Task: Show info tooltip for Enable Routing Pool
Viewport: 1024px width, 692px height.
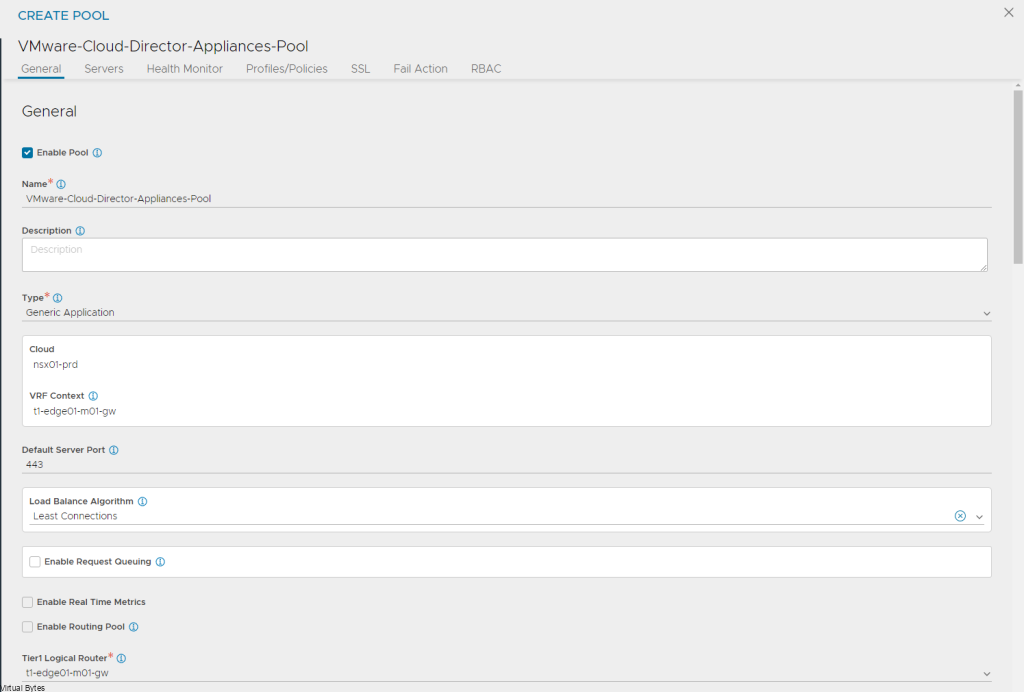Action: (x=133, y=627)
